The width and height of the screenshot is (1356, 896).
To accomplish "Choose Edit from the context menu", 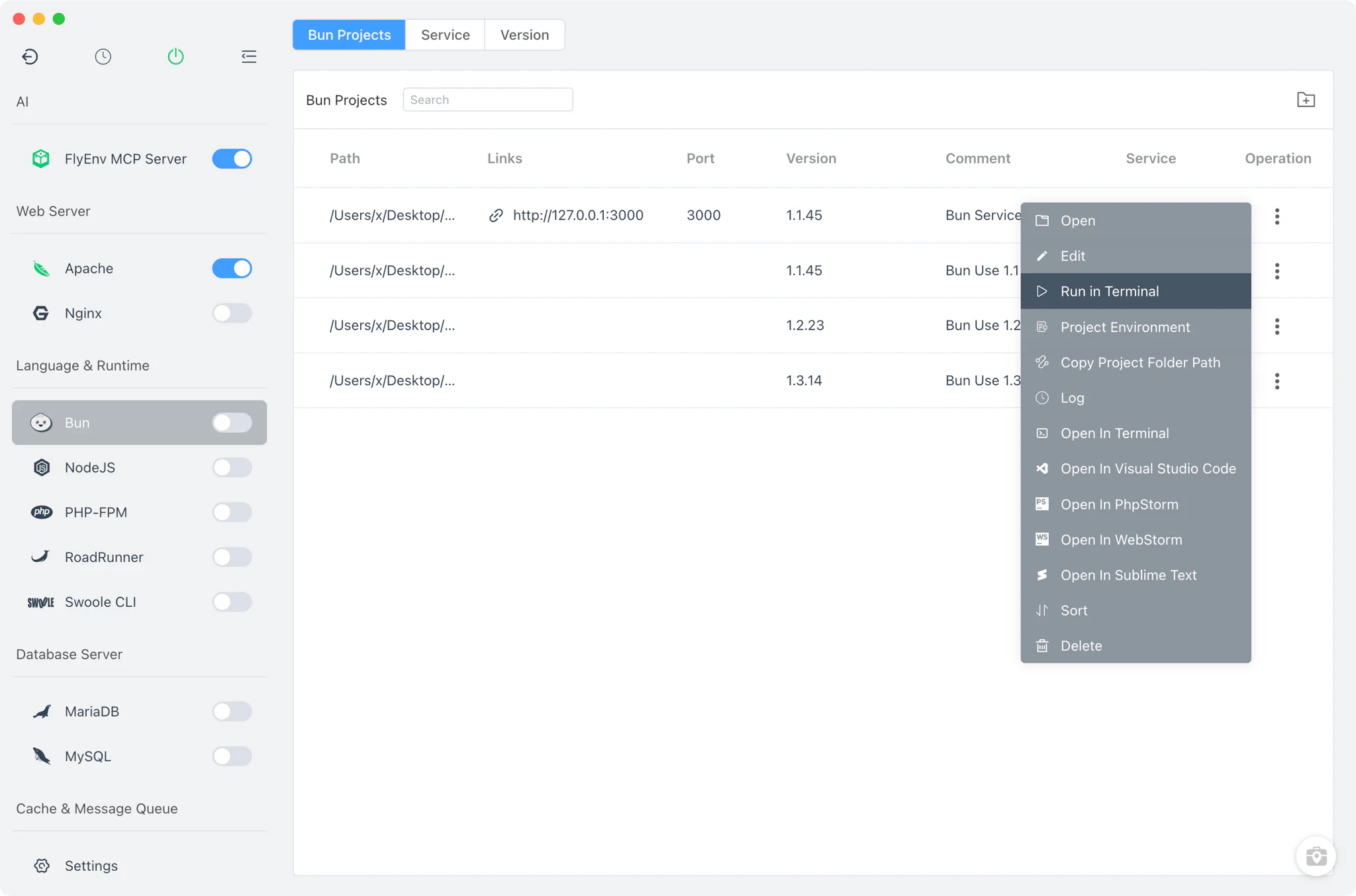I will click(x=1136, y=255).
